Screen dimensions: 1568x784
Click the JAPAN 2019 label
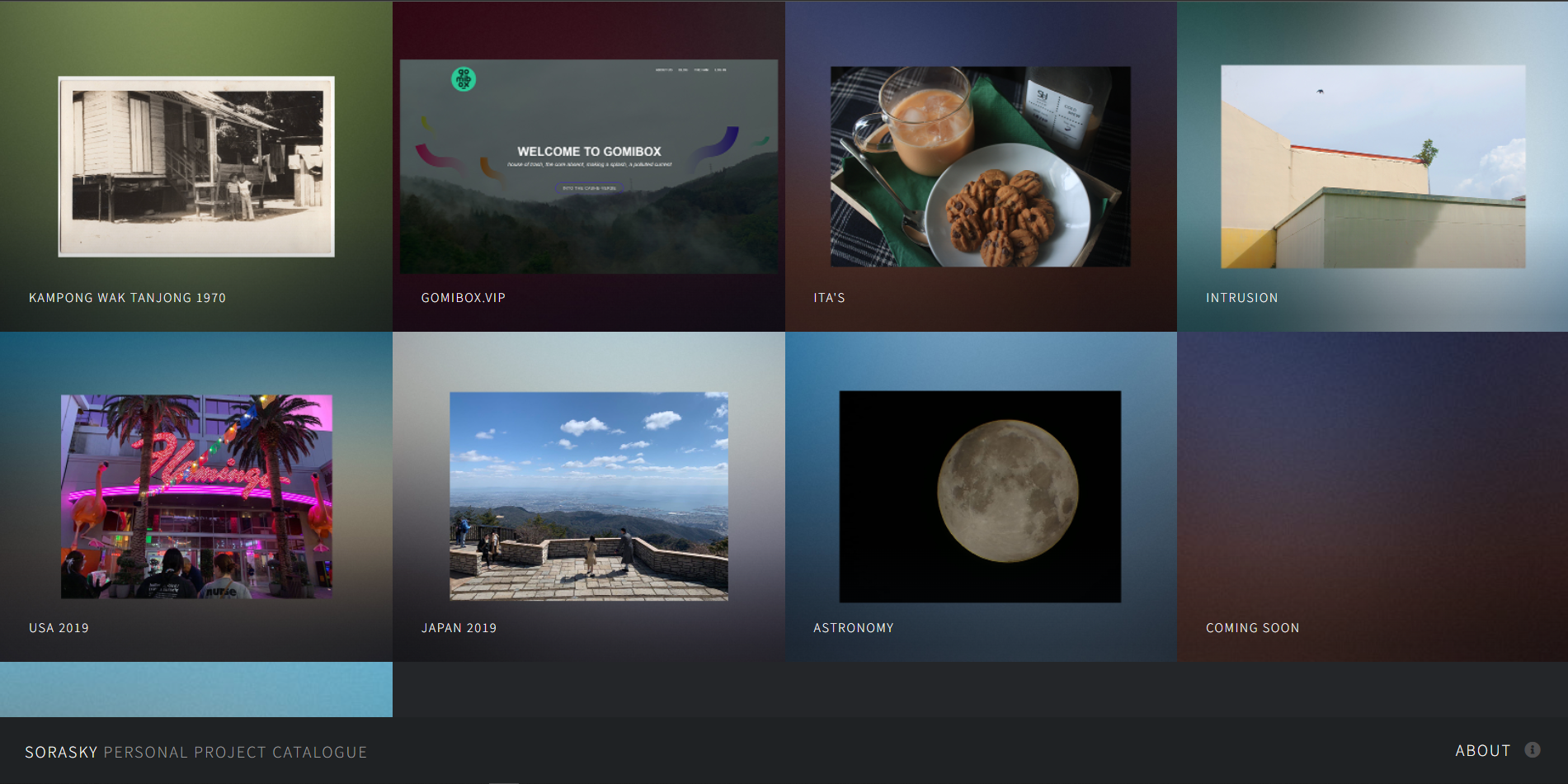pos(459,628)
